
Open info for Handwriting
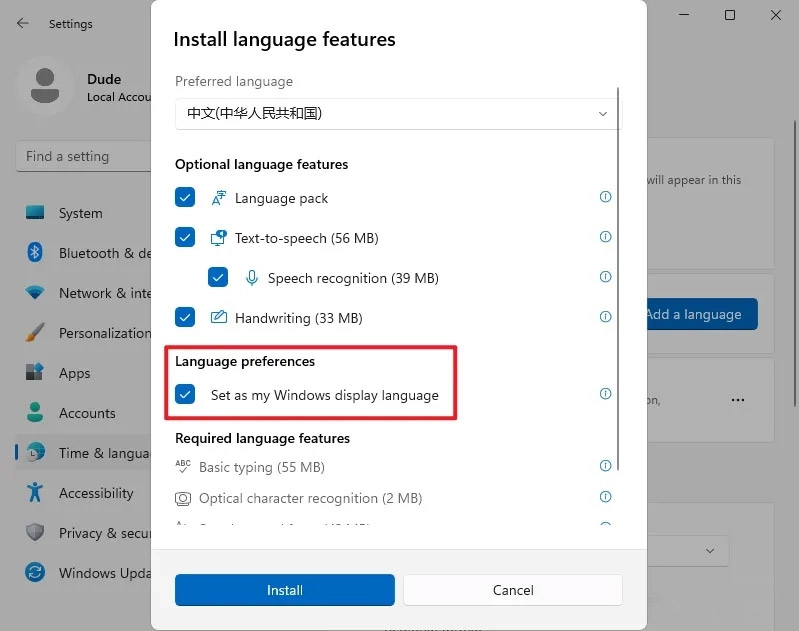click(605, 317)
